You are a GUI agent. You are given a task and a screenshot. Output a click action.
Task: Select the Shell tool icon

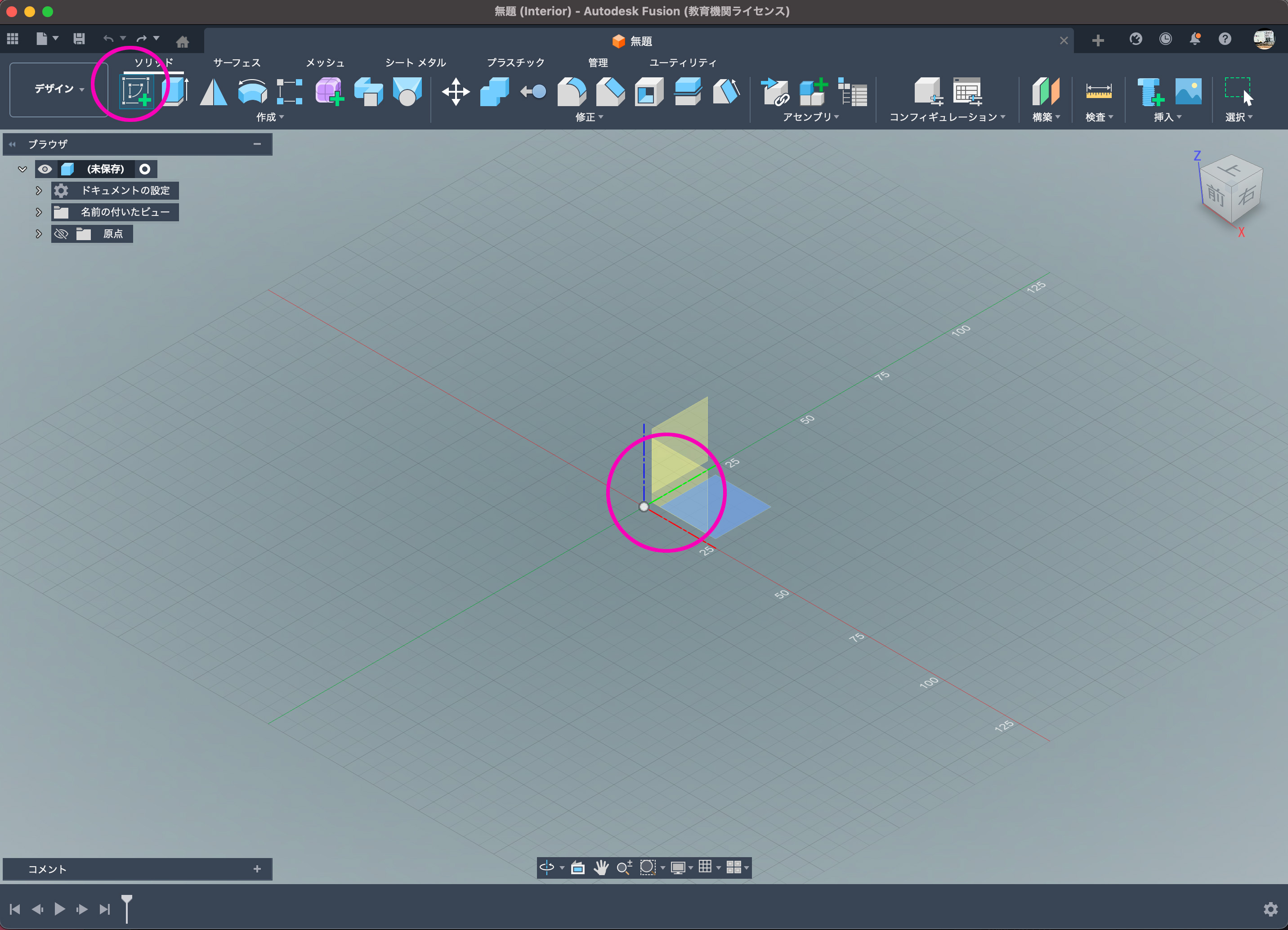pyautogui.click(x=648, y=92)
